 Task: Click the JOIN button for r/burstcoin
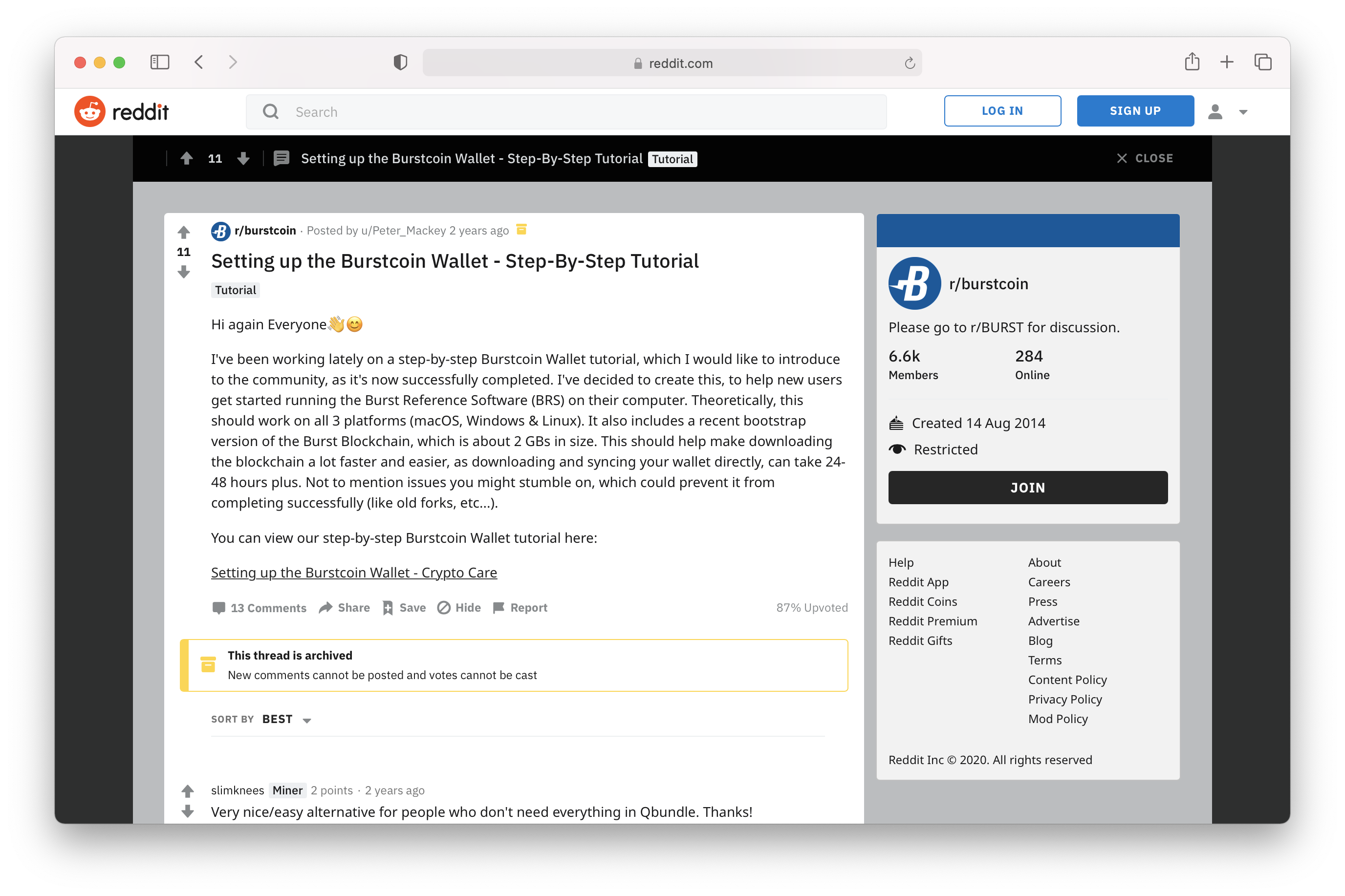click(x=1027, y=488)
